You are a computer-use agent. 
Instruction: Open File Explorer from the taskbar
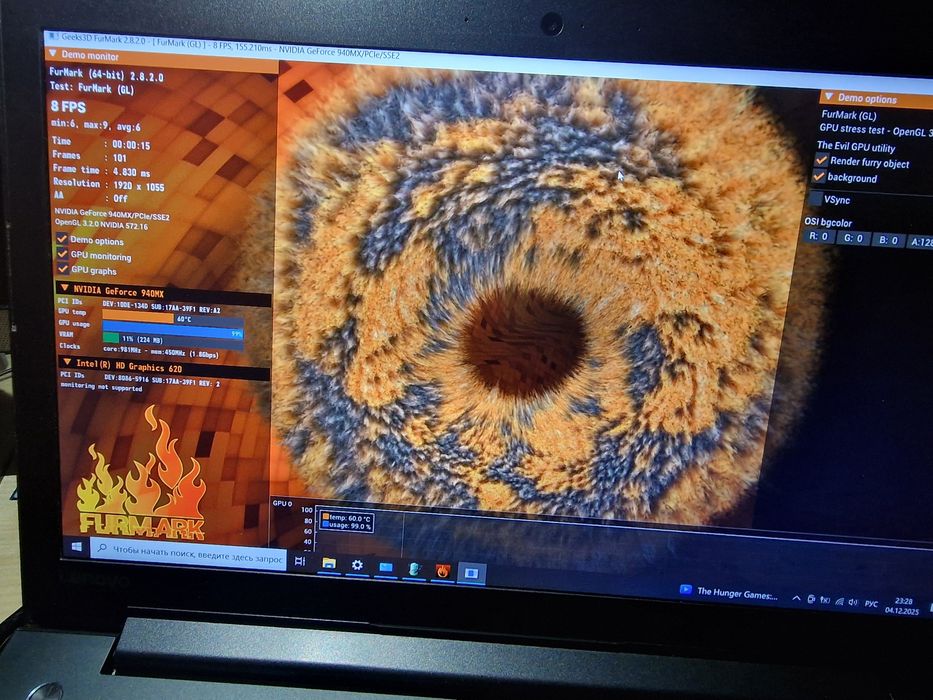click(x=329, y=563)
